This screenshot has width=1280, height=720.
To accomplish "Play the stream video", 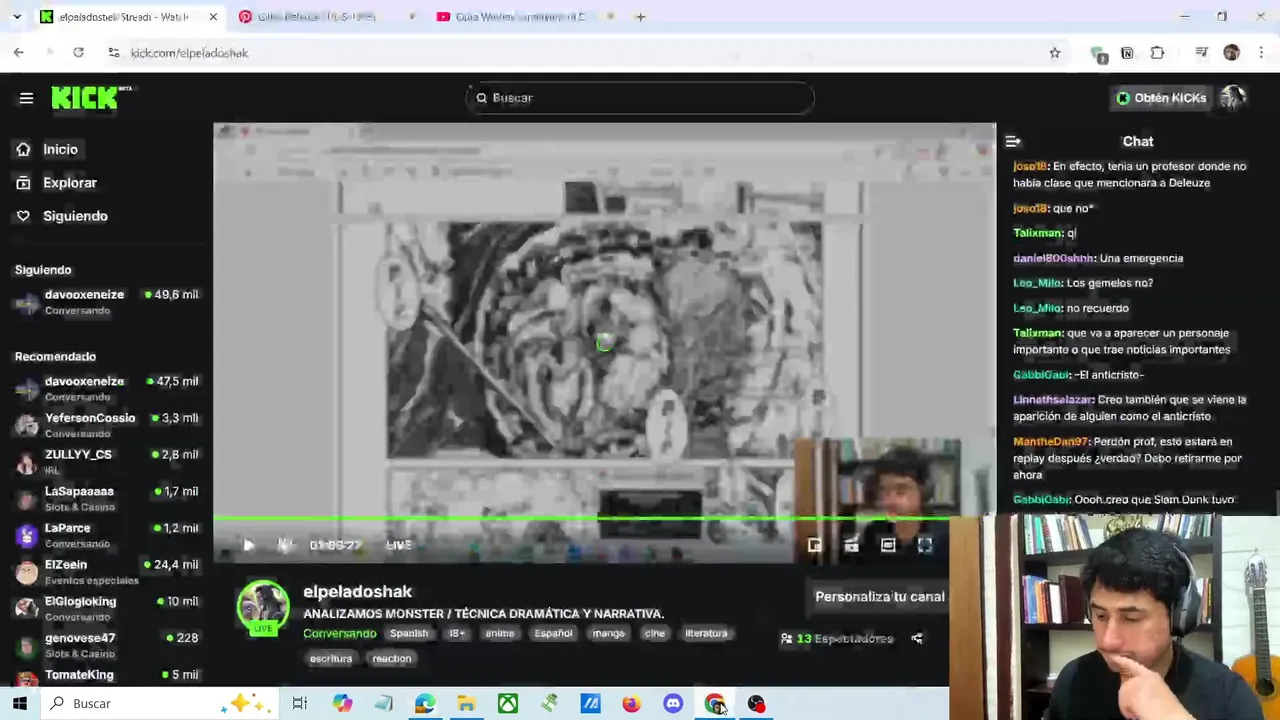I will (248, 545).
